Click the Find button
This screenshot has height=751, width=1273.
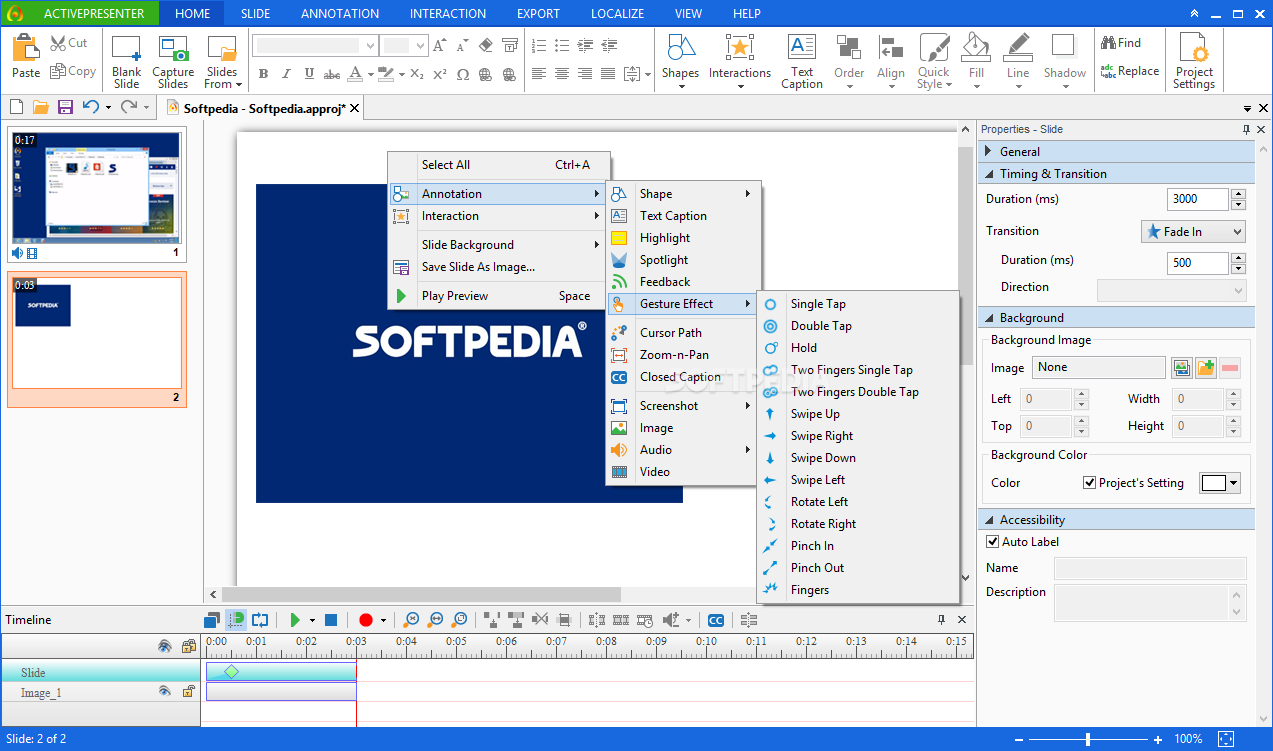point(1121,43)
